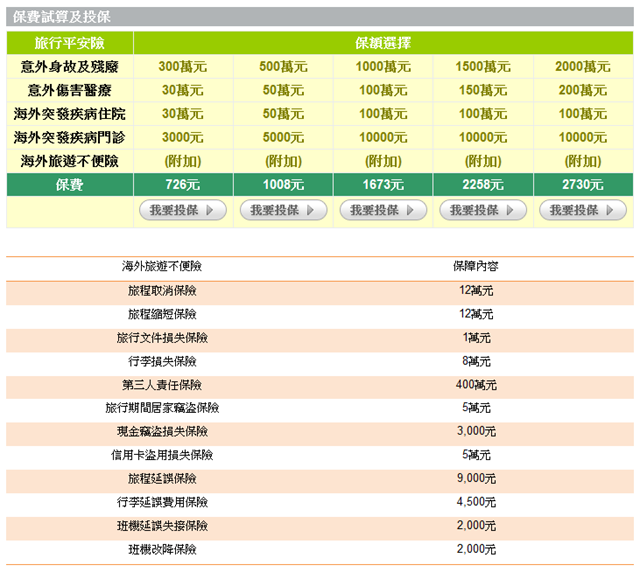
Task: Click the 保額選擇 table header
Action: pos(383,43)
